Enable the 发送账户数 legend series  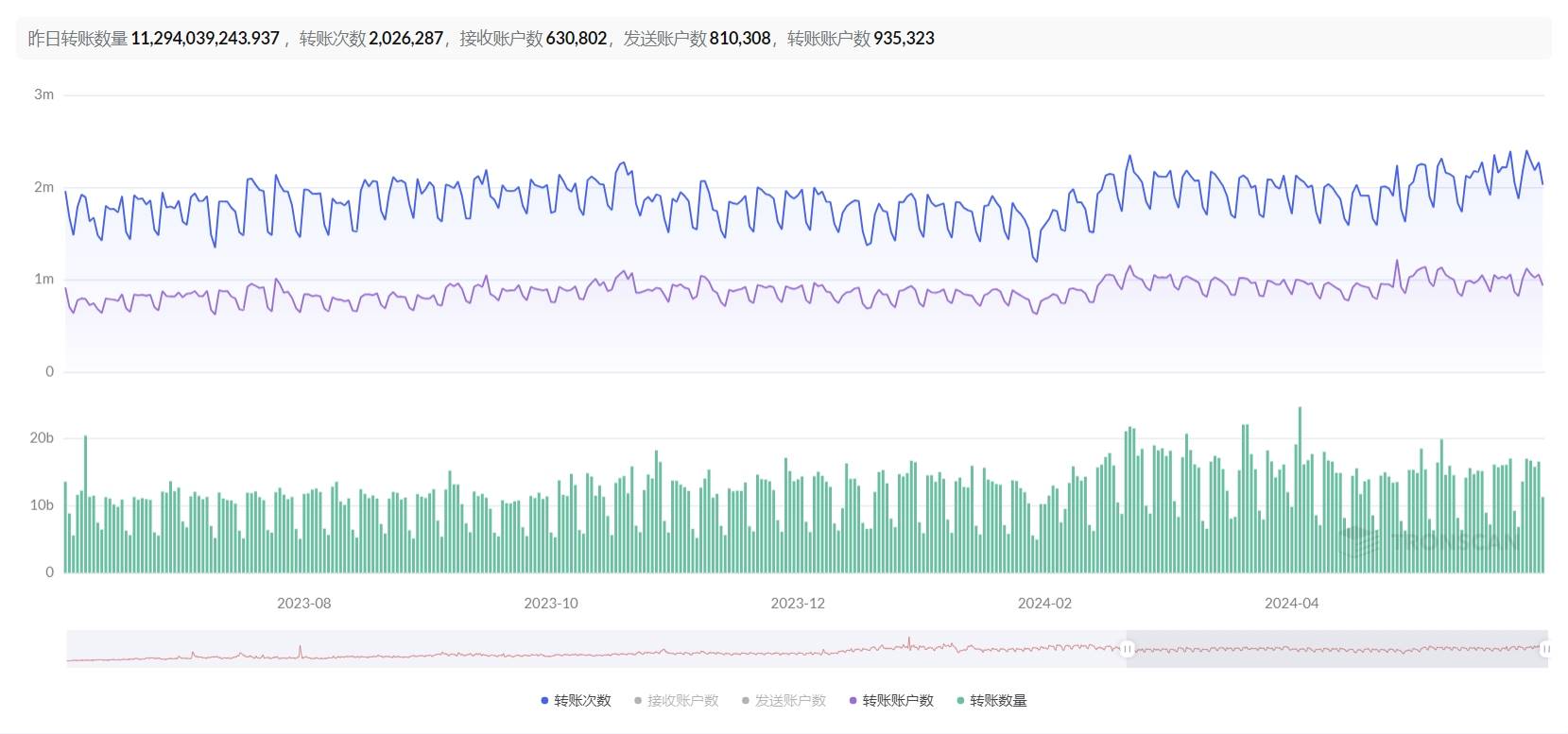pos(784,701)
